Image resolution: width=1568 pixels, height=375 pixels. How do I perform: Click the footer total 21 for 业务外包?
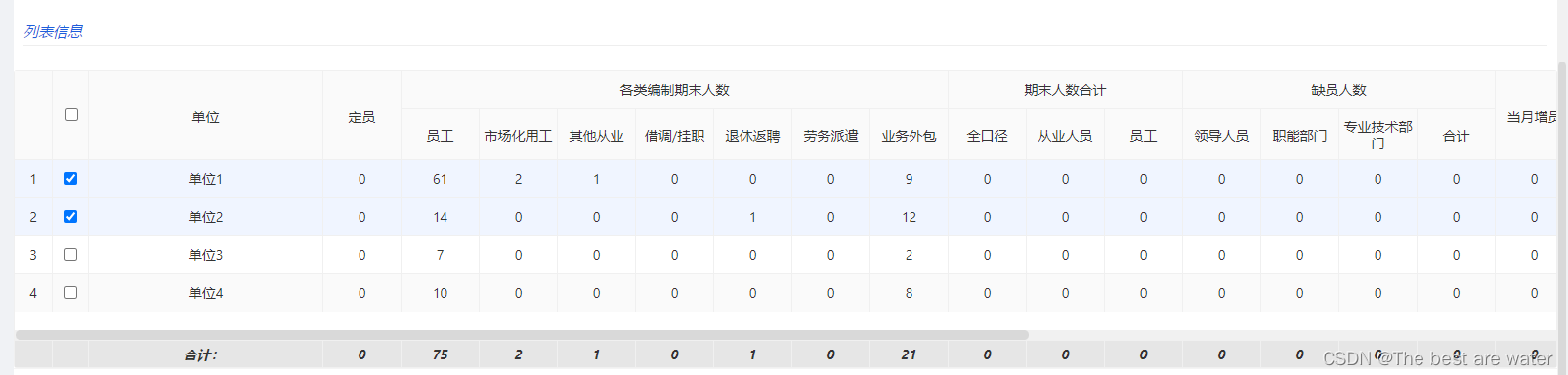909,355
